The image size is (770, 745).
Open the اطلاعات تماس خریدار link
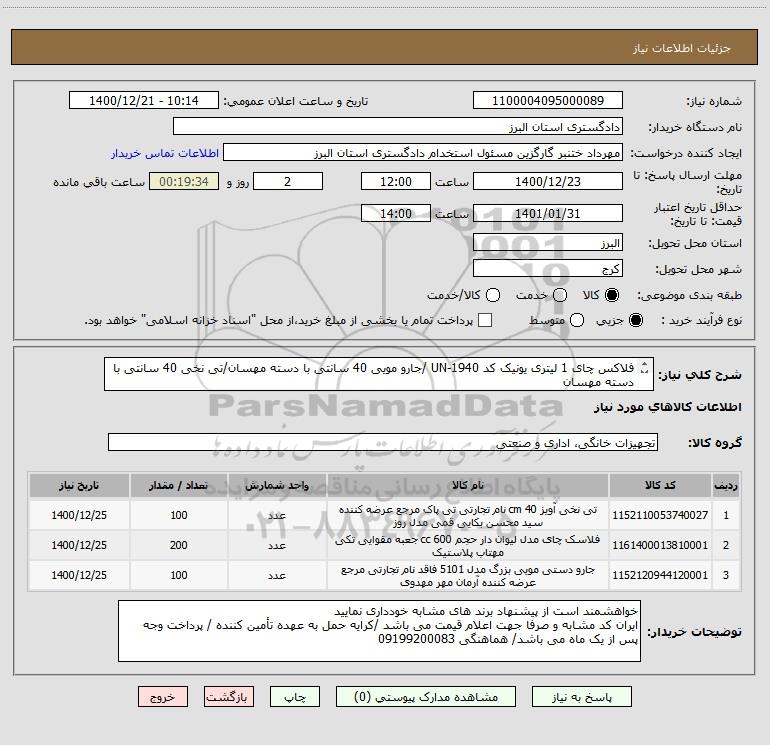165,153
